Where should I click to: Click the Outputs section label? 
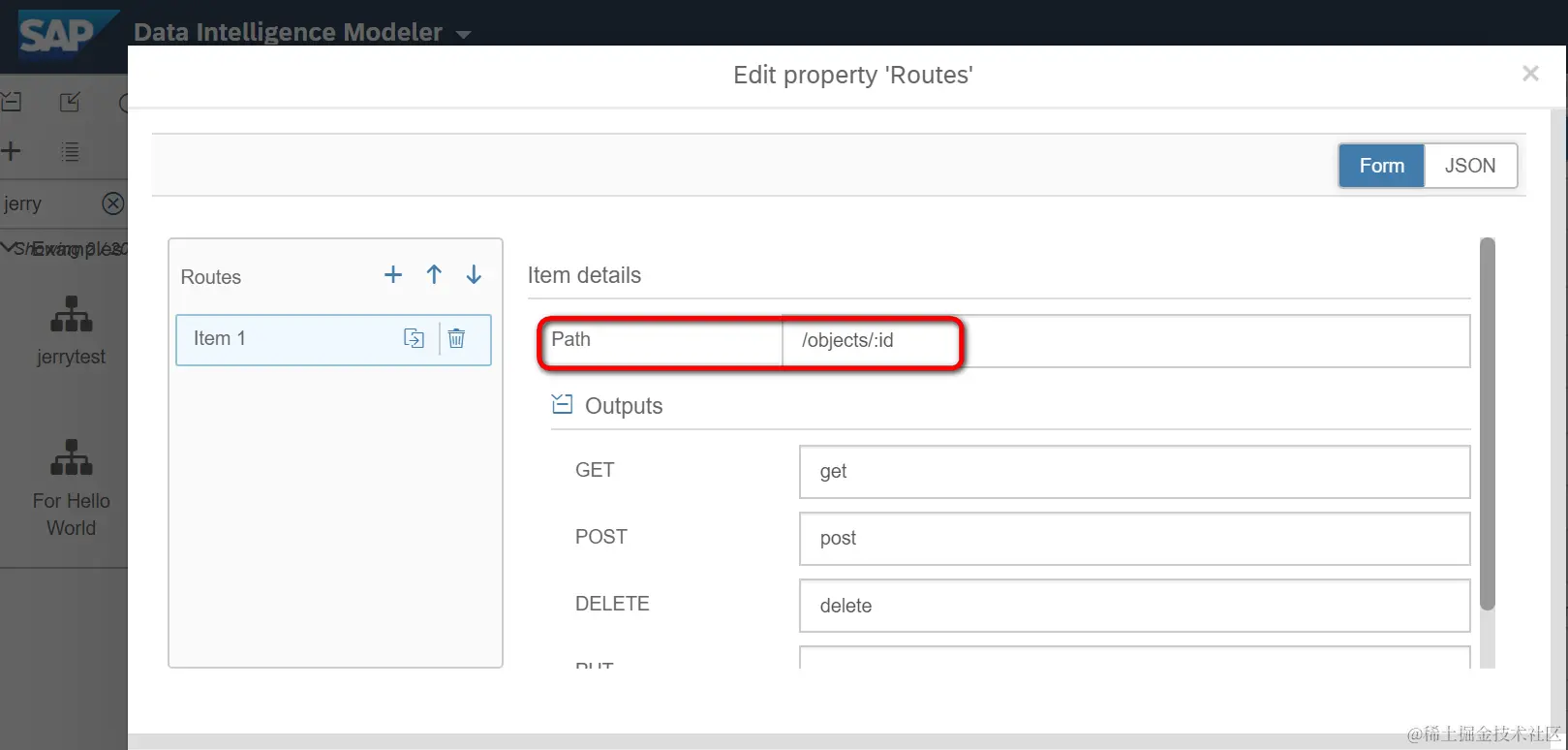tap(624, 406)
